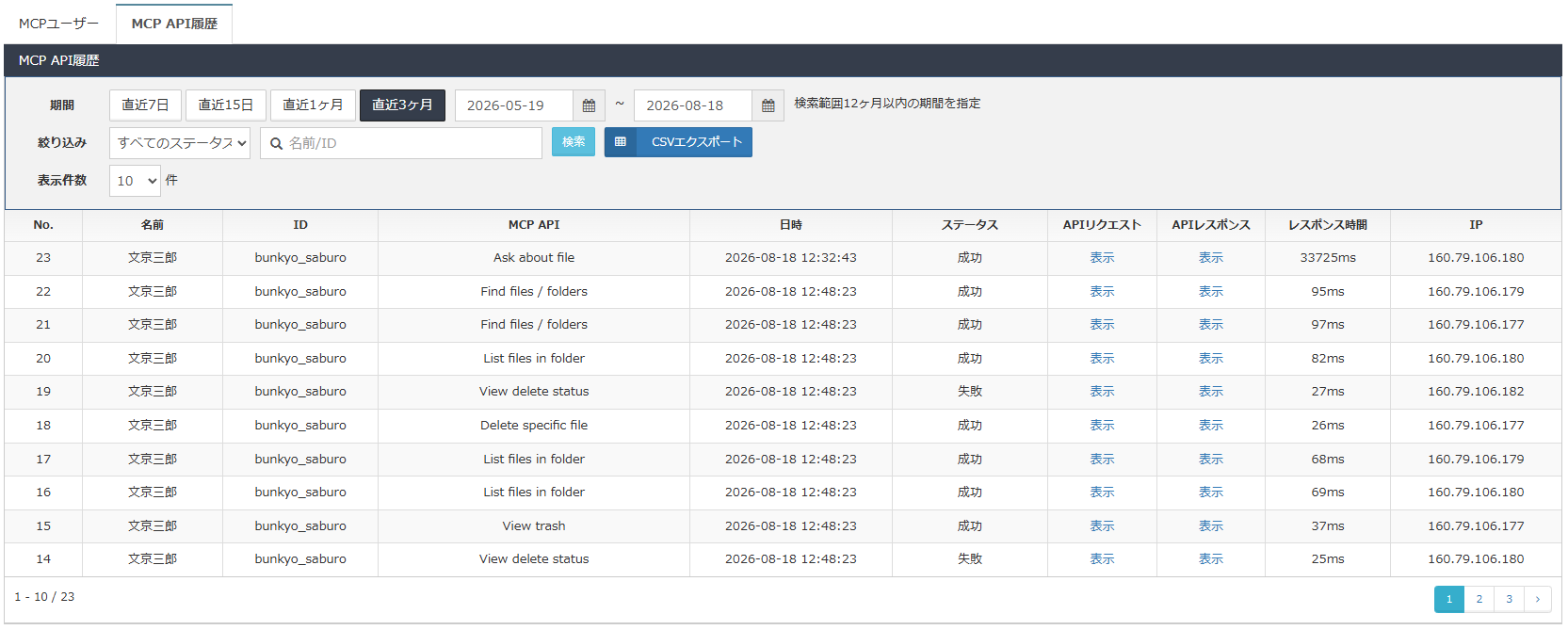The width and height of the screenshot is (1568, 630).
Task: Click the current page 1 button
Action: coord(1449,599)
